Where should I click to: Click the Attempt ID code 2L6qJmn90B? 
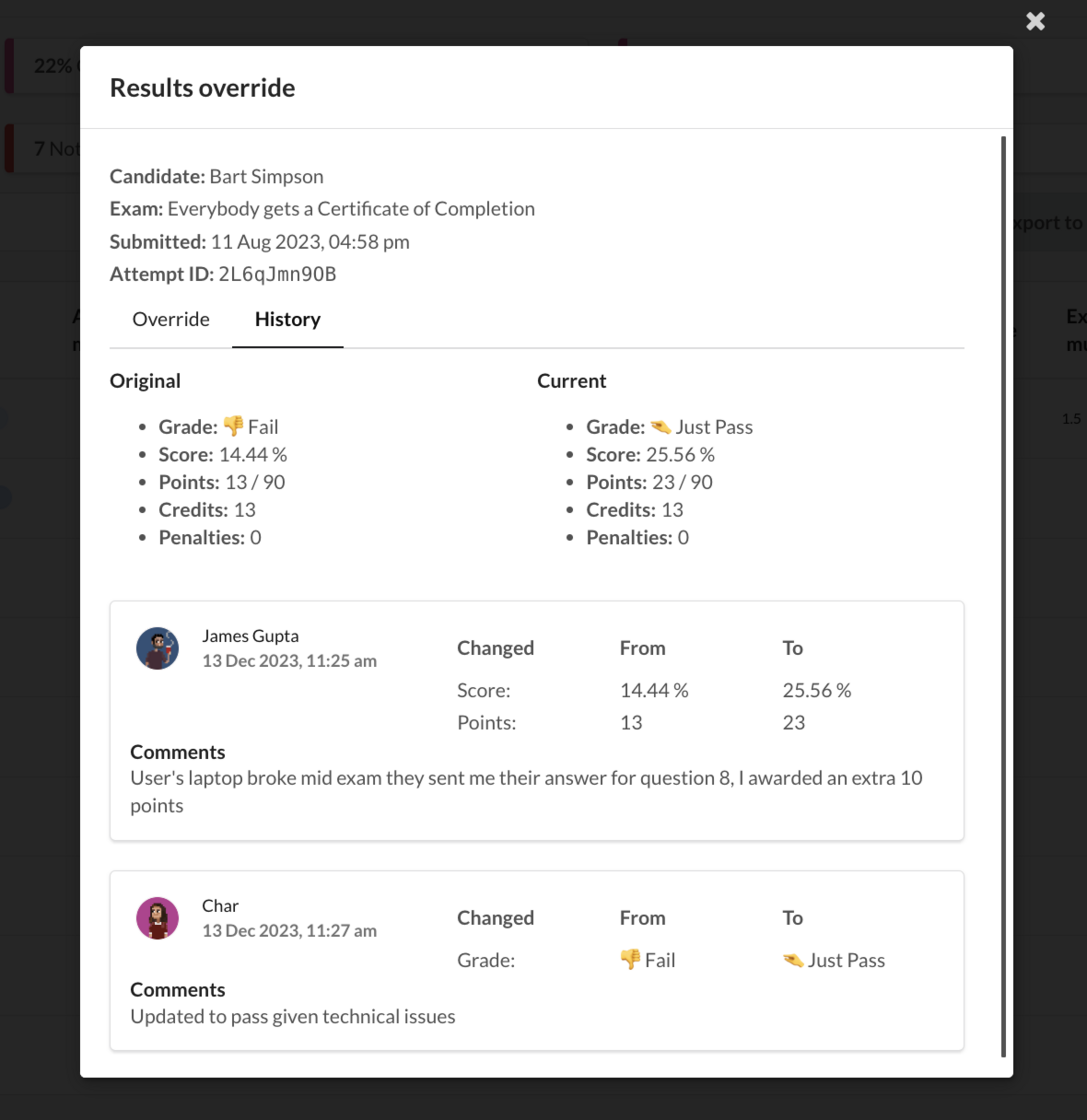[277, 274]
